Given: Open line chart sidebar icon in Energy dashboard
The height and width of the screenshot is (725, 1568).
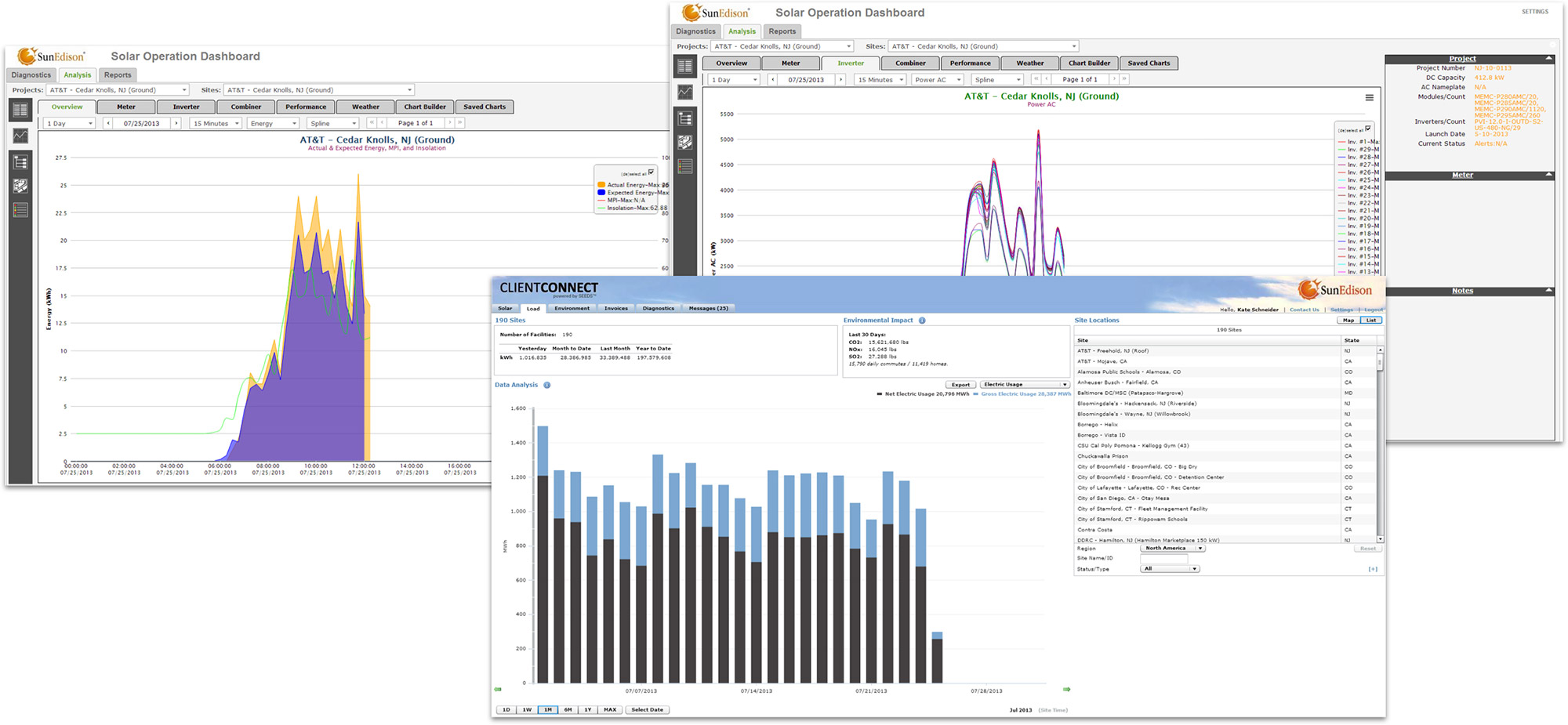Looking at the screenshot, I should tap(20, 136).
